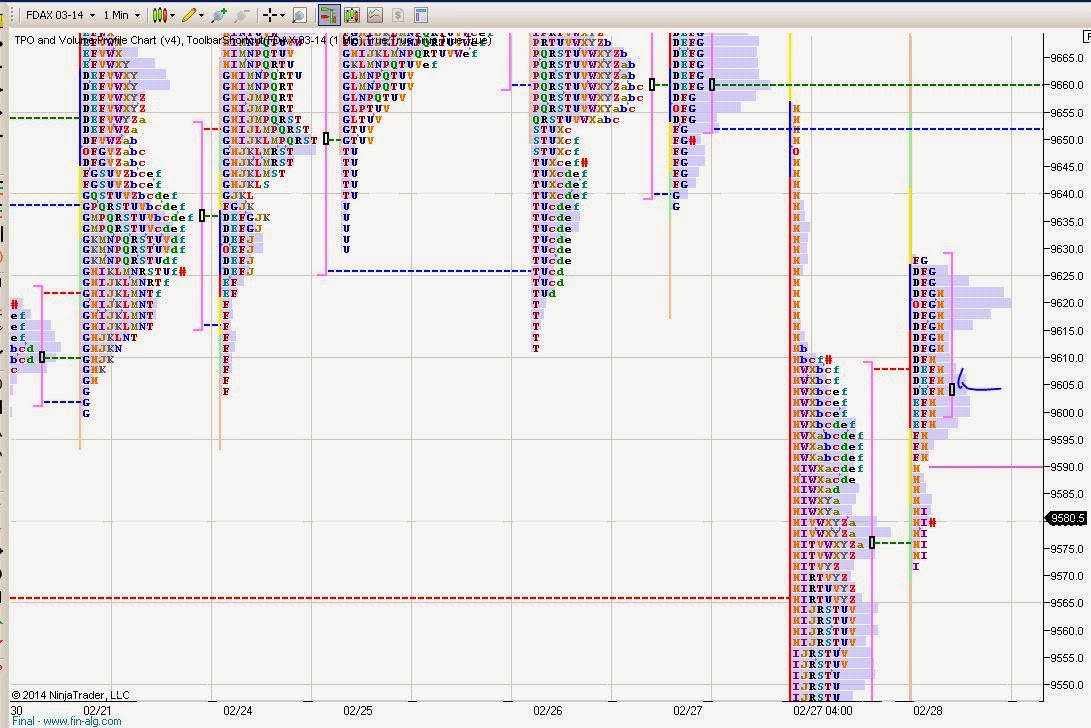Click the candlestick chart style icon

pos(159,15)
